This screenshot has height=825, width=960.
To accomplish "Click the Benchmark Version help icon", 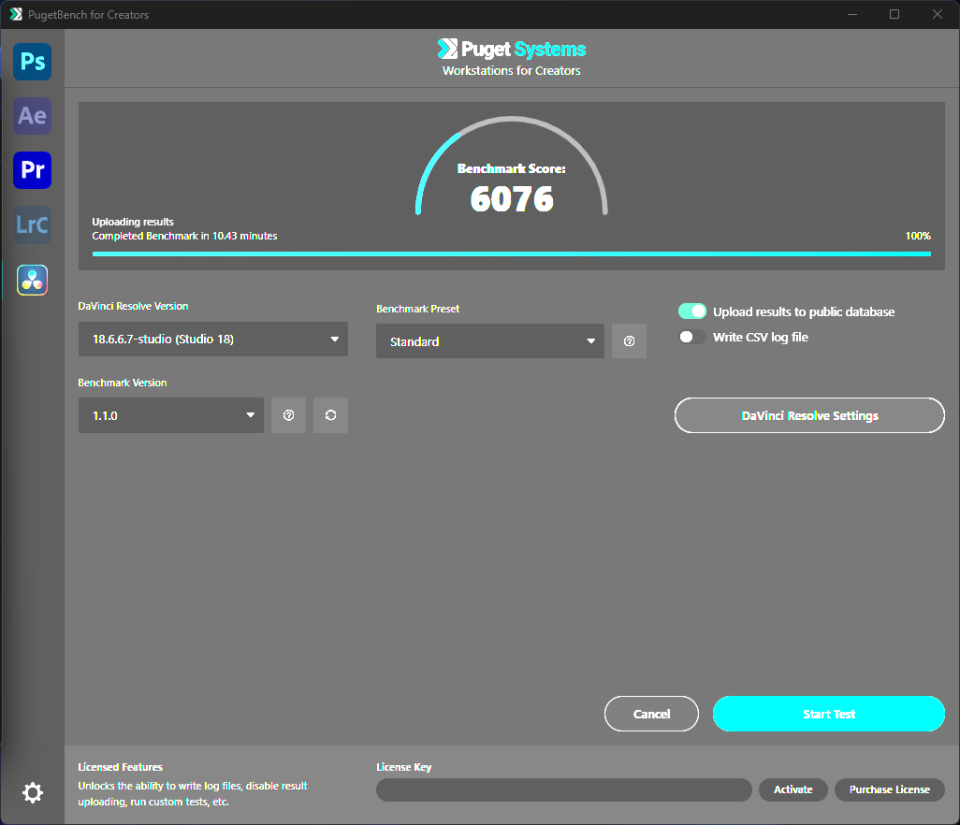I will pos(288,415).
